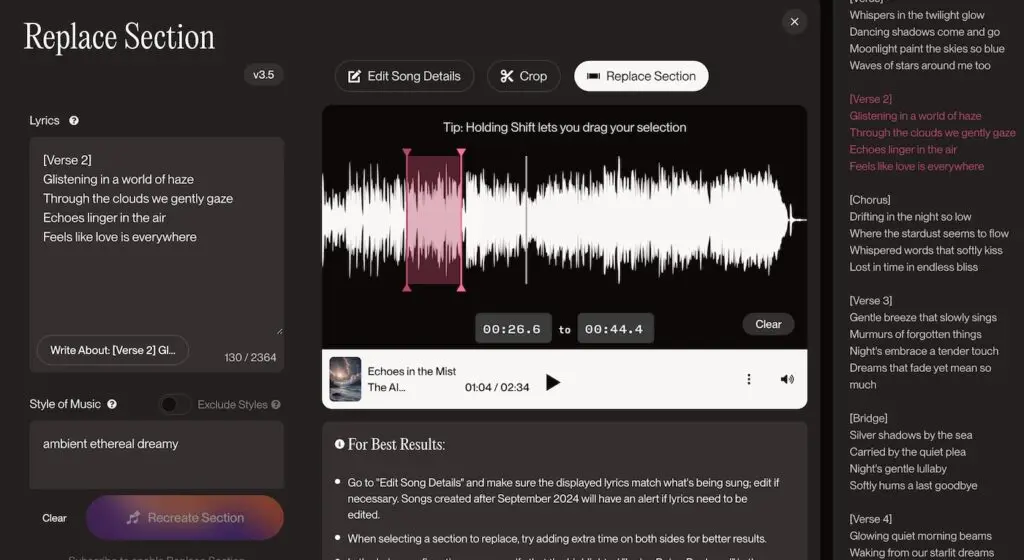This screenshot has height=560, width=1024.
Task: Open the three-dot player options menu
Action: pyautogui.click(x=748, y=379)
